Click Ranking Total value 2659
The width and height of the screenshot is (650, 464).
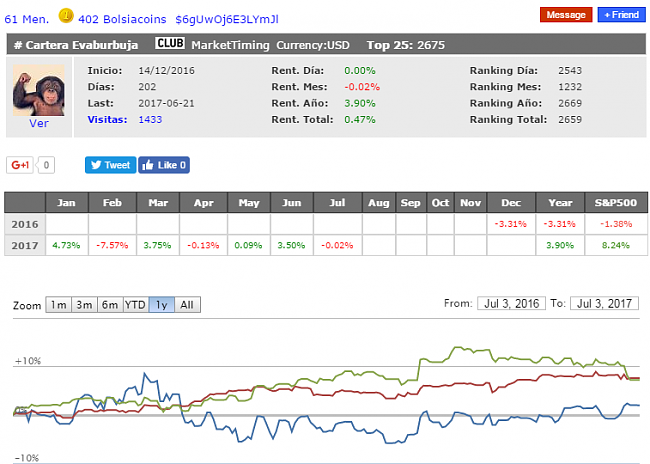[570, 119]
